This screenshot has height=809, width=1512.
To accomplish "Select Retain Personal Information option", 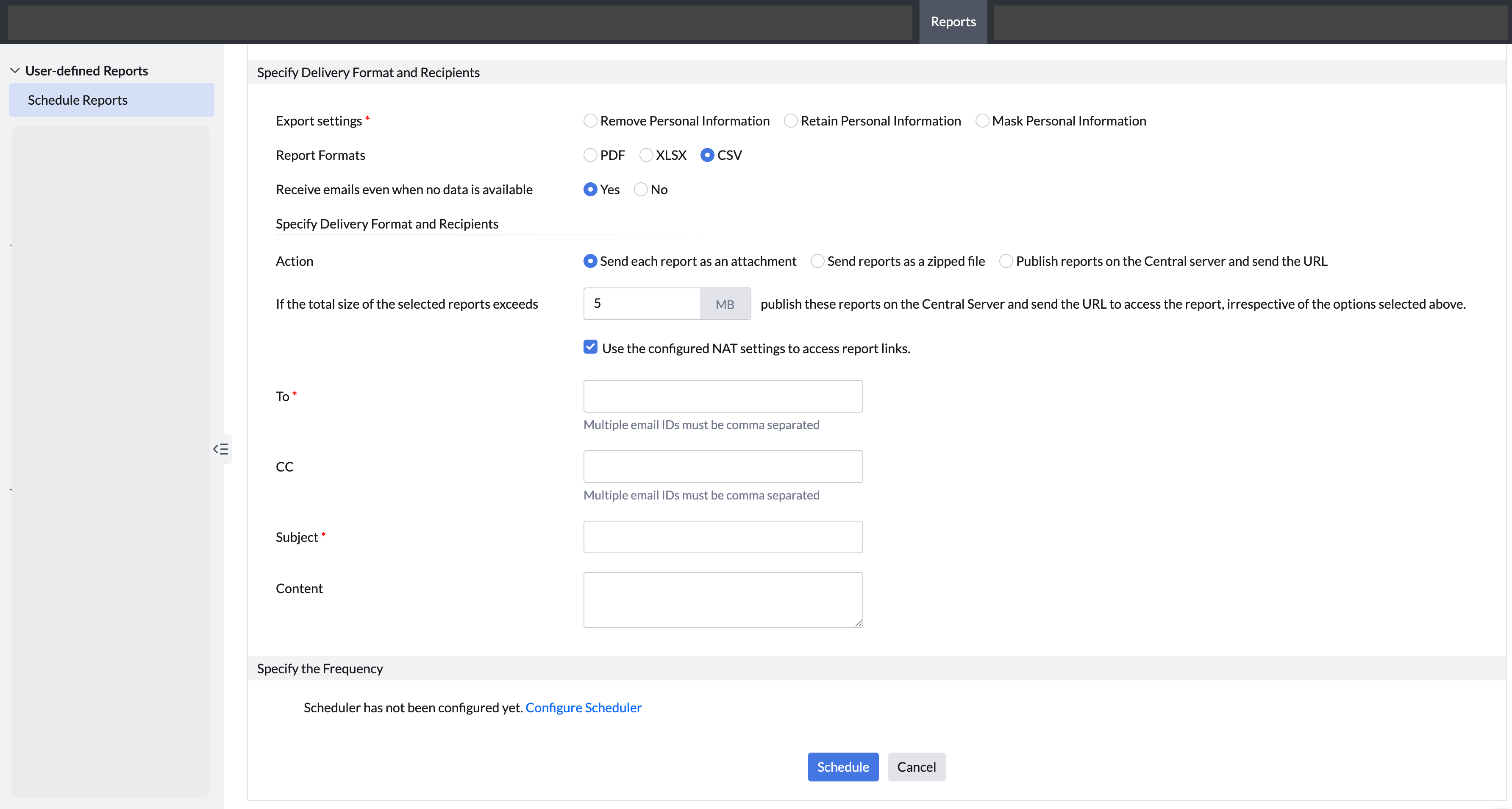I will point(791,121).
